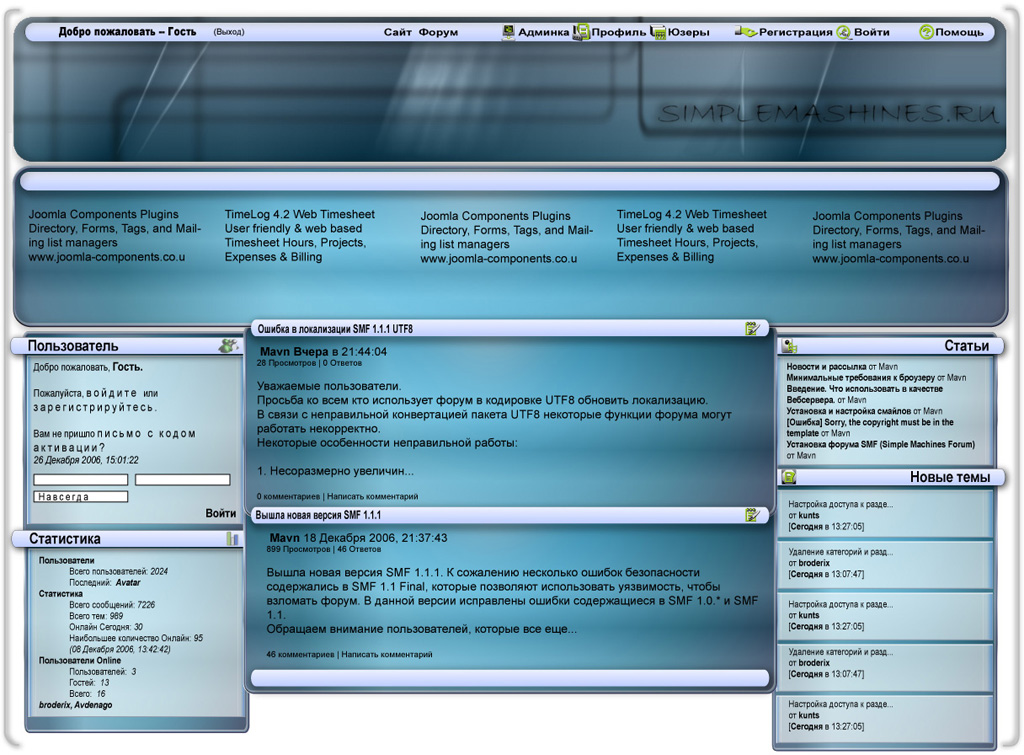Click the Войти login icon in top bar
This screenshot has height=755, width=1024.
[844, 32]
